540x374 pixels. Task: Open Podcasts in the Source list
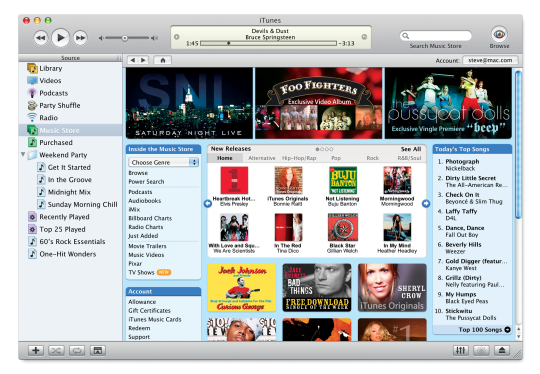(x=53, y=93)
